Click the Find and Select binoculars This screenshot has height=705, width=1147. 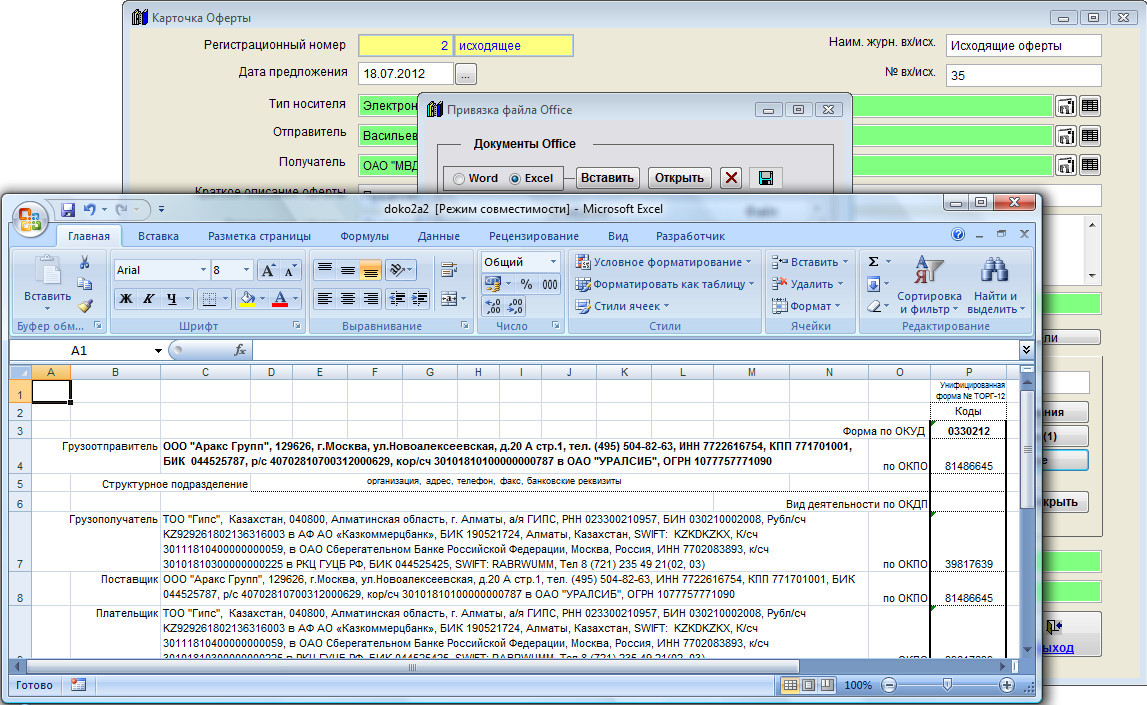coord(993,285)
